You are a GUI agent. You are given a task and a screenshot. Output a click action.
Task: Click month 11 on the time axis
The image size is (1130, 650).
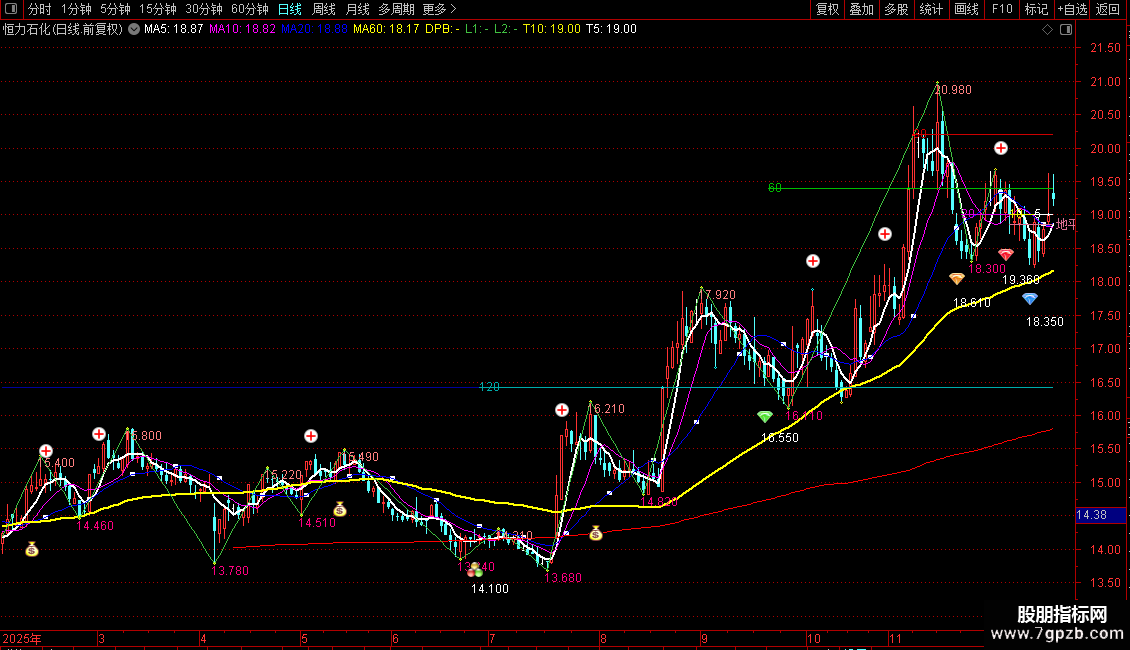(x=896, y=638)
